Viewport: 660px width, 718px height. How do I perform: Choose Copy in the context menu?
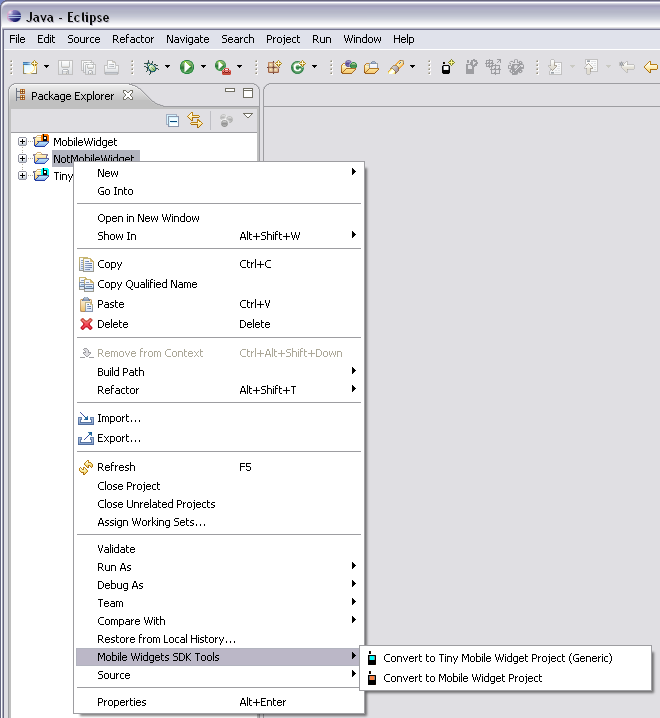click(x=219, y=264)
